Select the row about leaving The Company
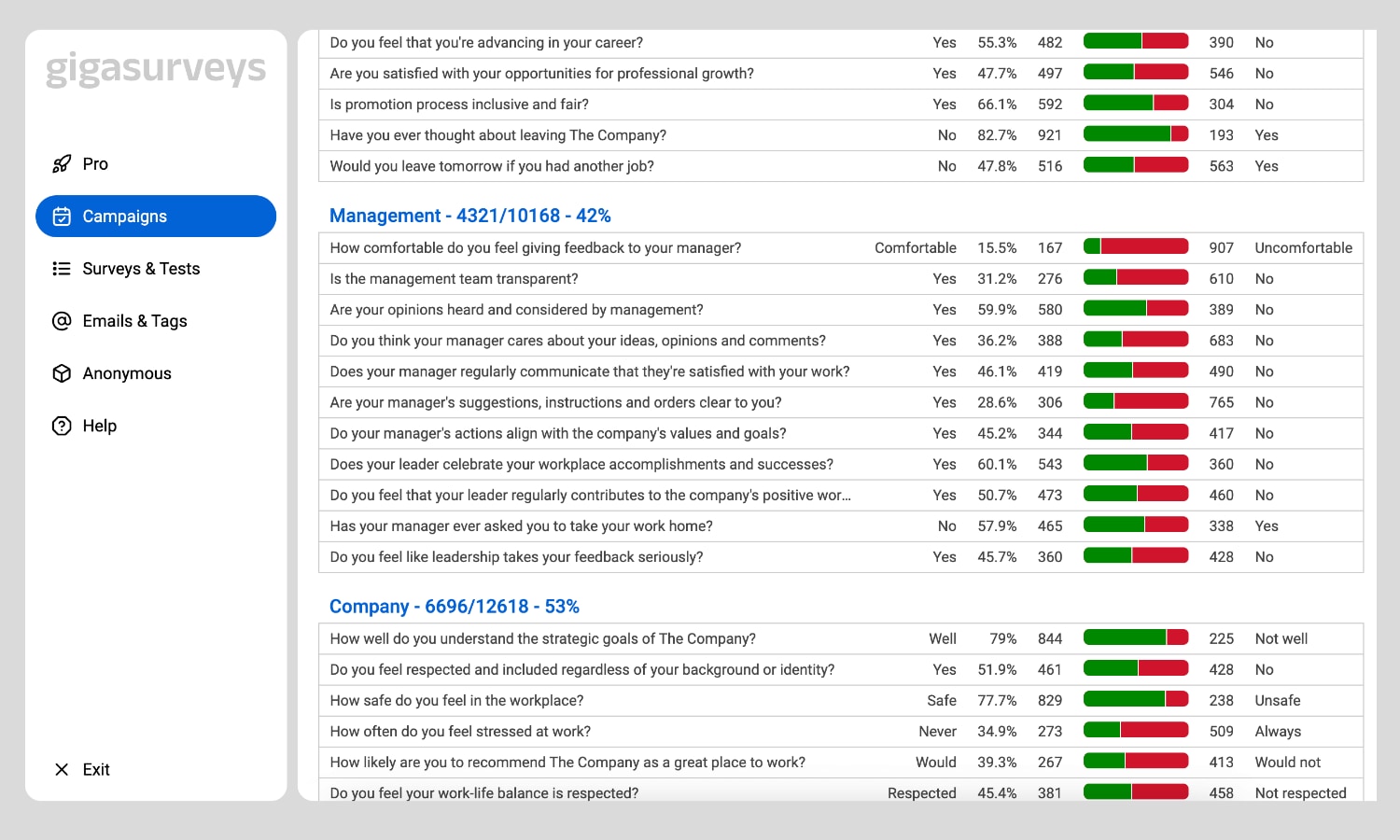Screen dimensions: 1400x840 (497, 134)
